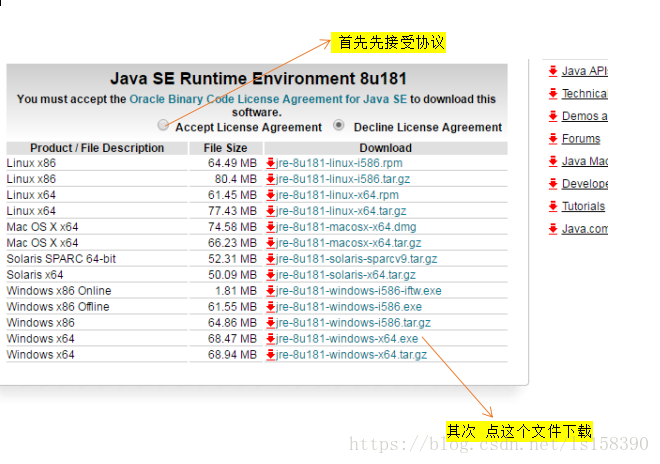This screenshot has height=464, width=660.
Task: Click red download arrow beside macosx-x64.dmg
Action: [271, 227]
